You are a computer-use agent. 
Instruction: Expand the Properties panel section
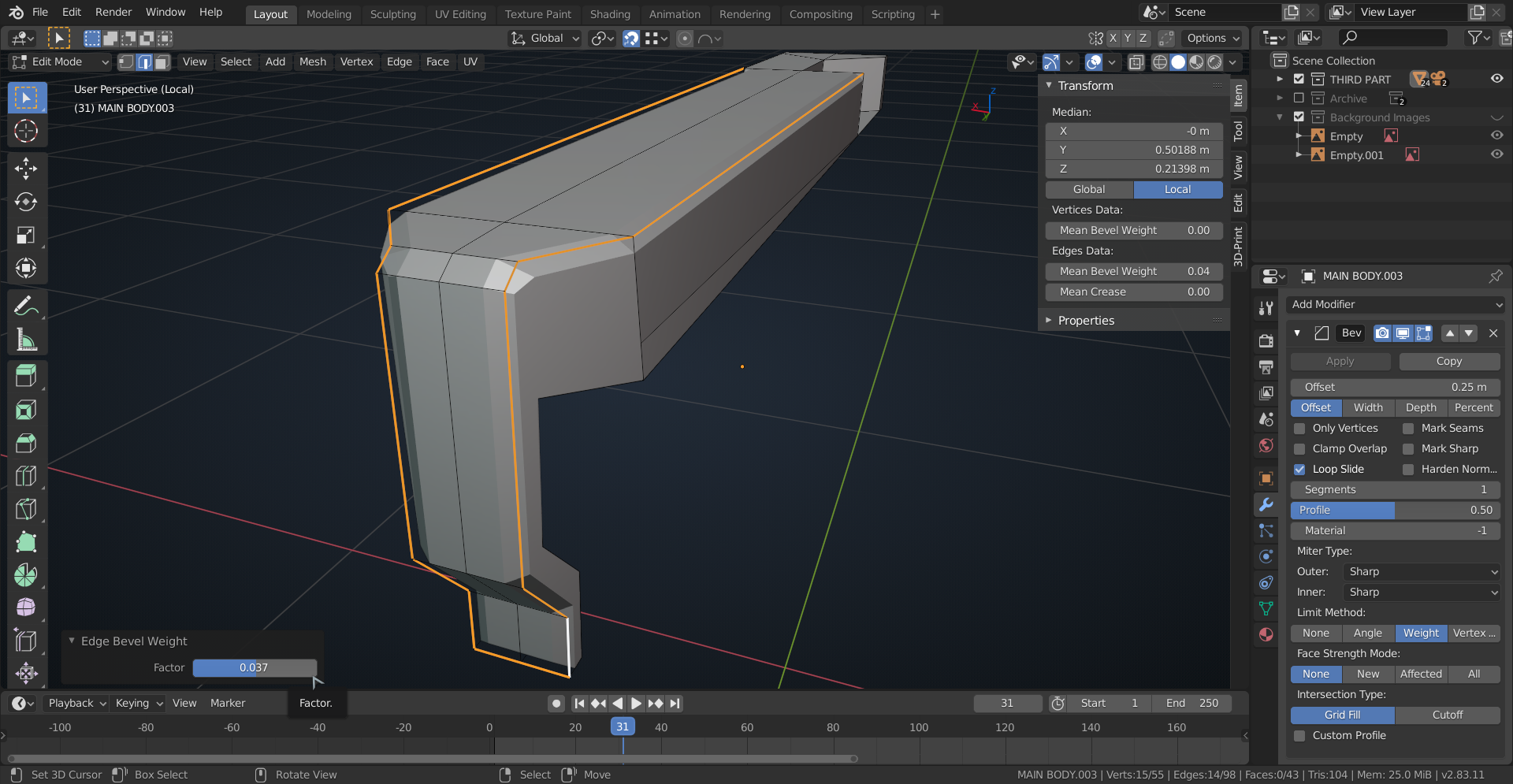[1049, 321]
